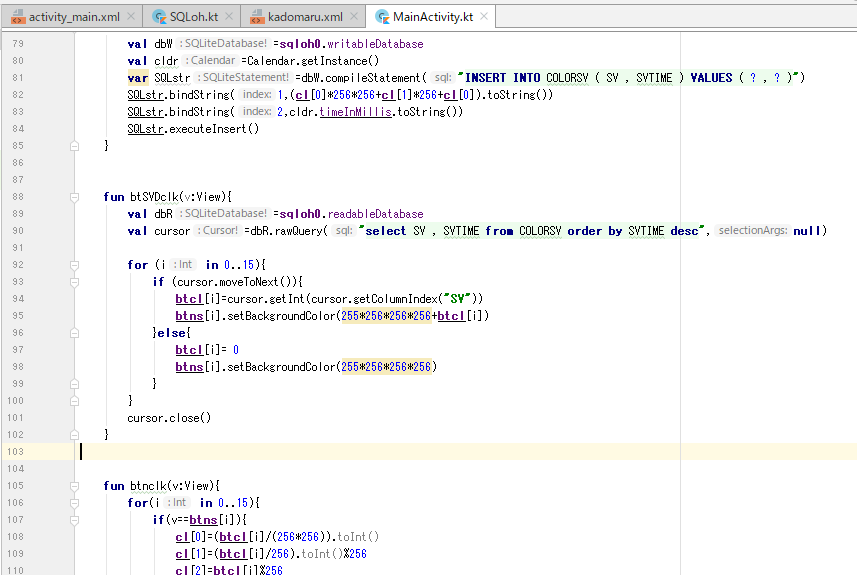Viewport: 857px width, 575px height.
Task: Click cursor.moveToNext() on line 93
Action: (x=236, y=282)
